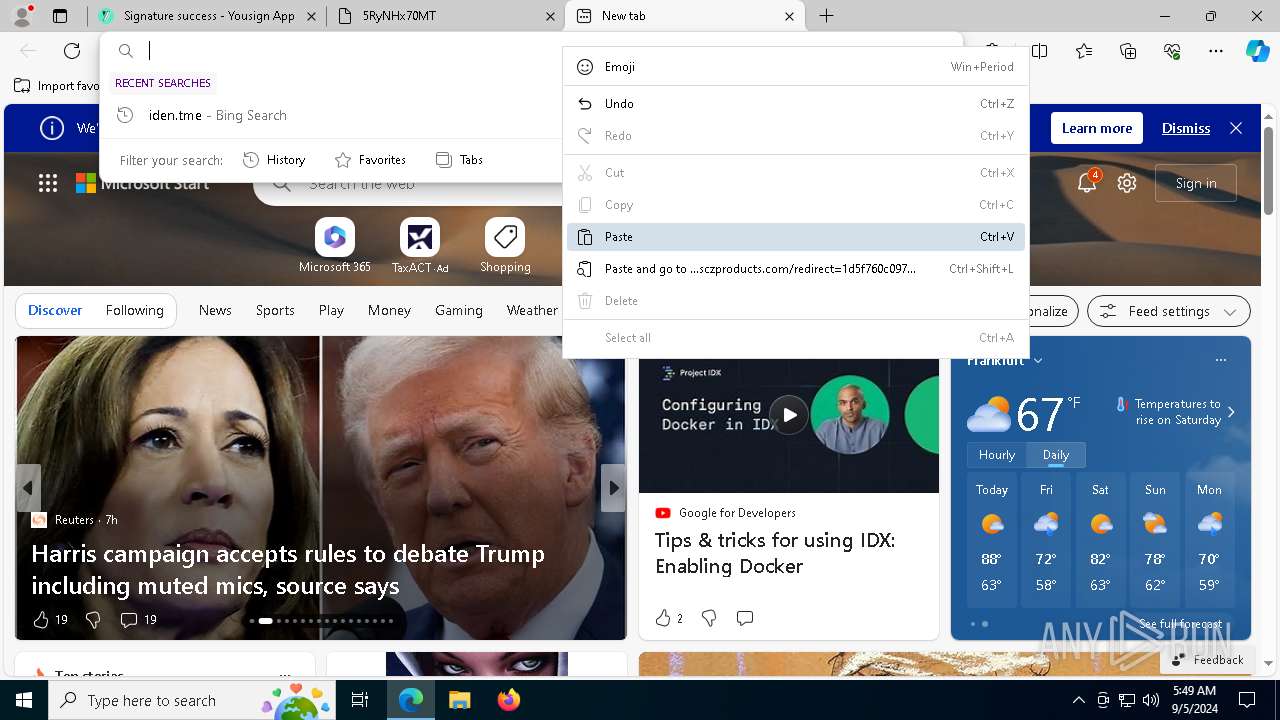Open the tab actions menu icon
The image size is (1280, 720).
coord(60,16)
